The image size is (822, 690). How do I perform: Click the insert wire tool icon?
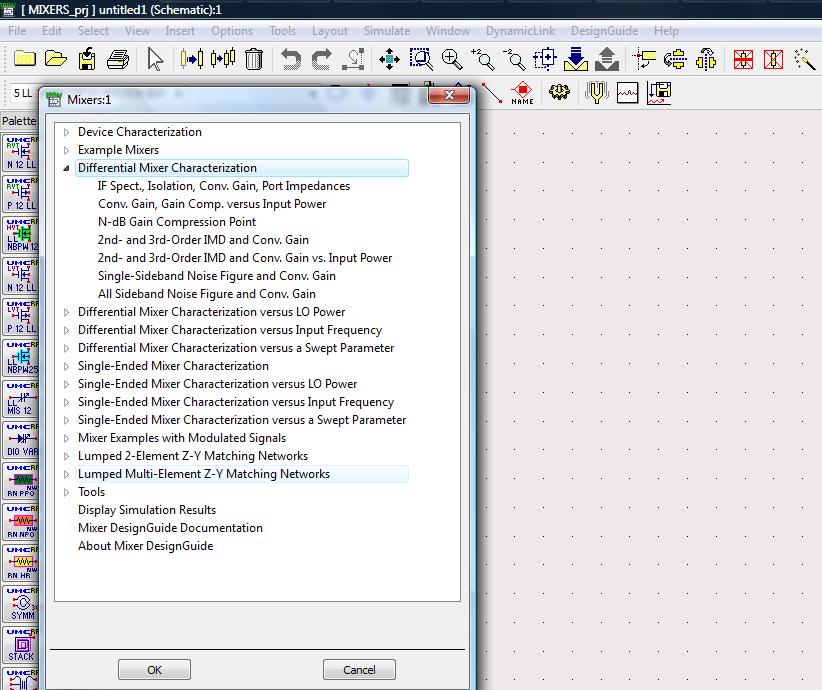(x=492, y=93)
